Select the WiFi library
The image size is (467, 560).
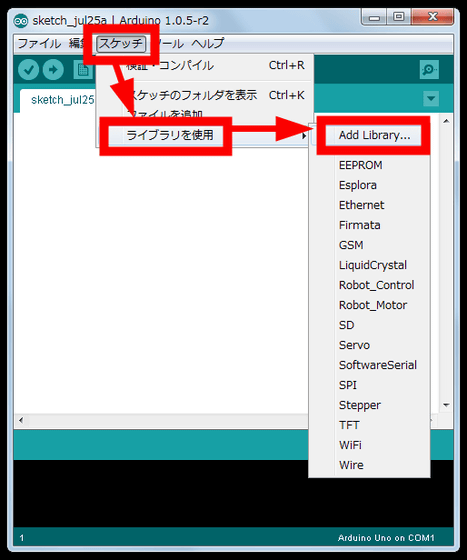coord(369,445)
